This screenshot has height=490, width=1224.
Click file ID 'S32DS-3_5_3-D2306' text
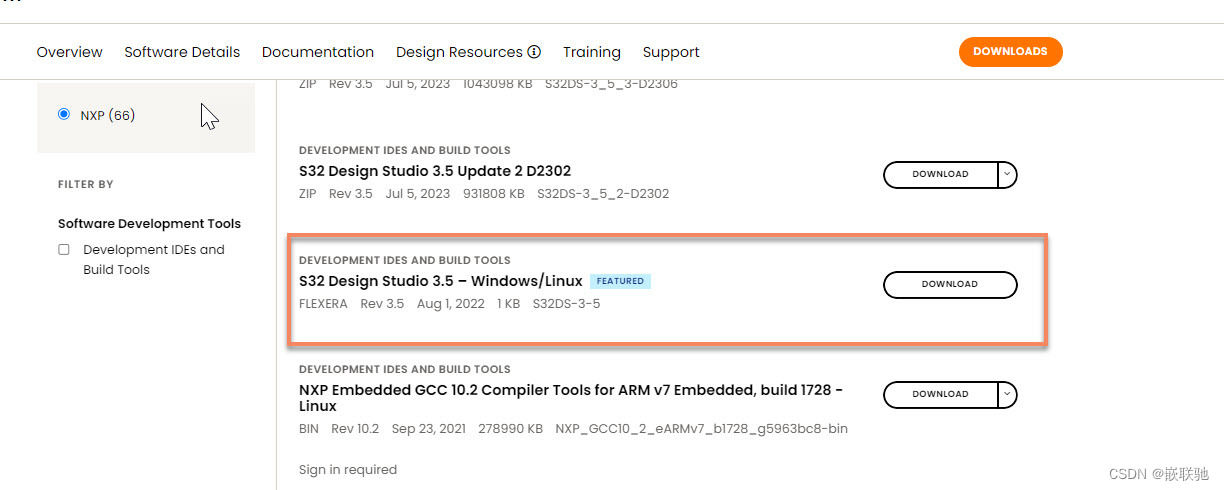[x=611, y=84]
